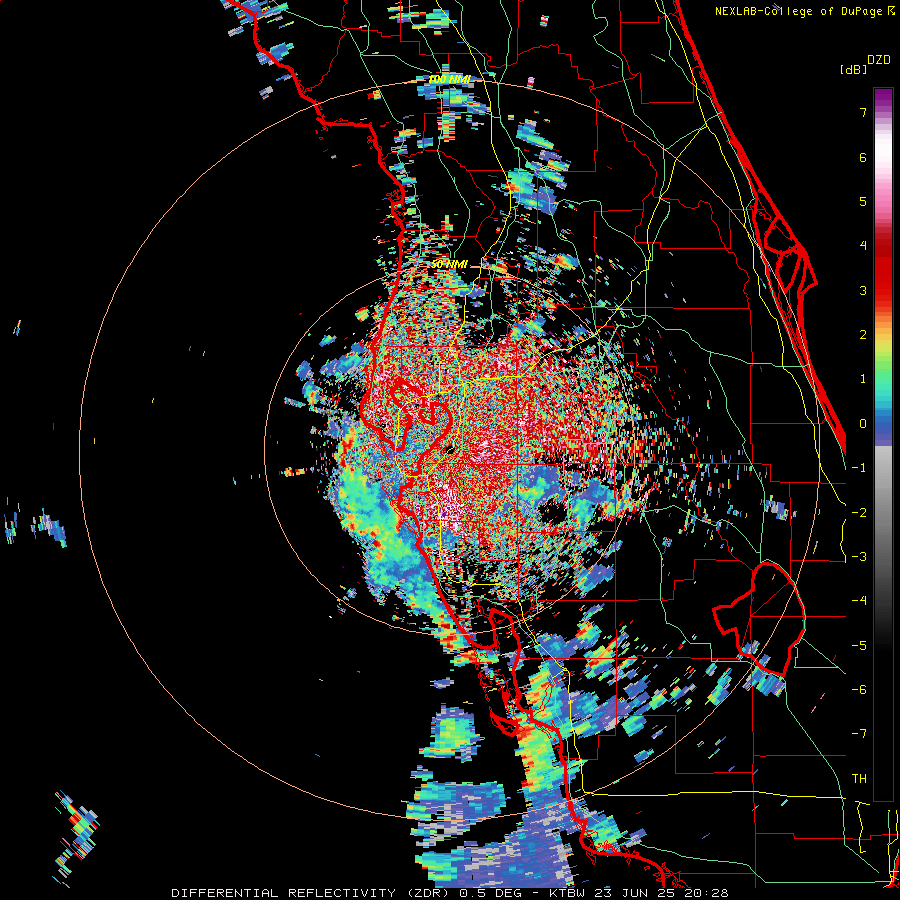Select the -7 value on color scale

[x=859, y=734]
